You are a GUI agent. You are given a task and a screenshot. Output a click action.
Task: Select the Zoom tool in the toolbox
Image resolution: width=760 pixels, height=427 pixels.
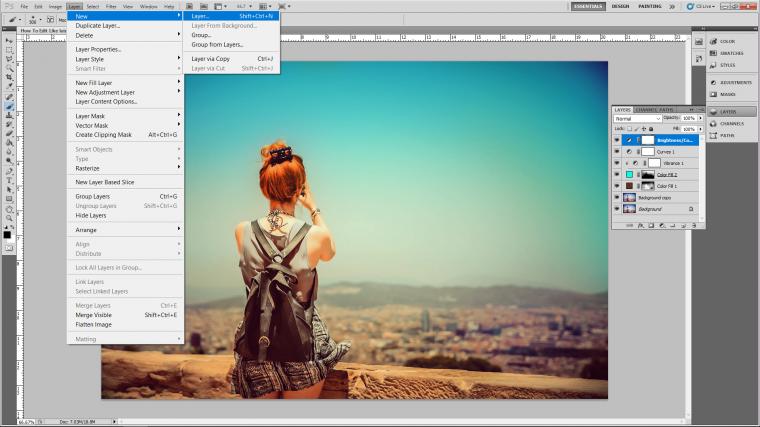tap(9, 219)
